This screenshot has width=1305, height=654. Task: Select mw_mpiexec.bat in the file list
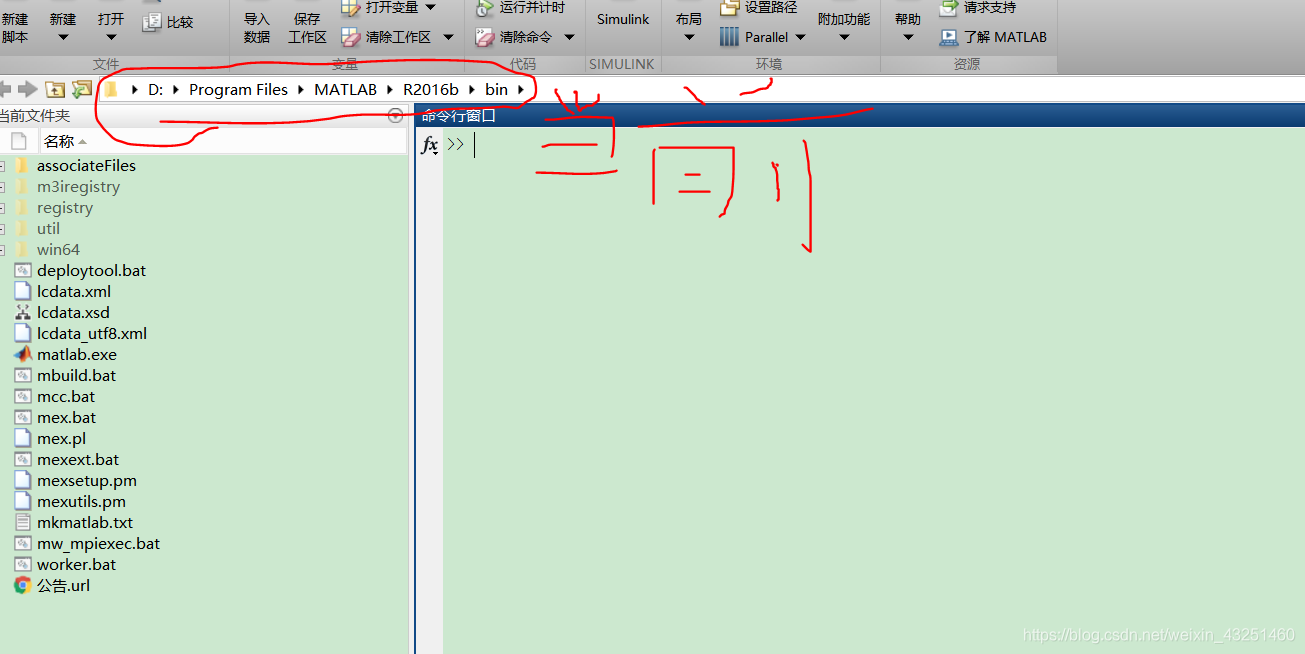[98, 544]
